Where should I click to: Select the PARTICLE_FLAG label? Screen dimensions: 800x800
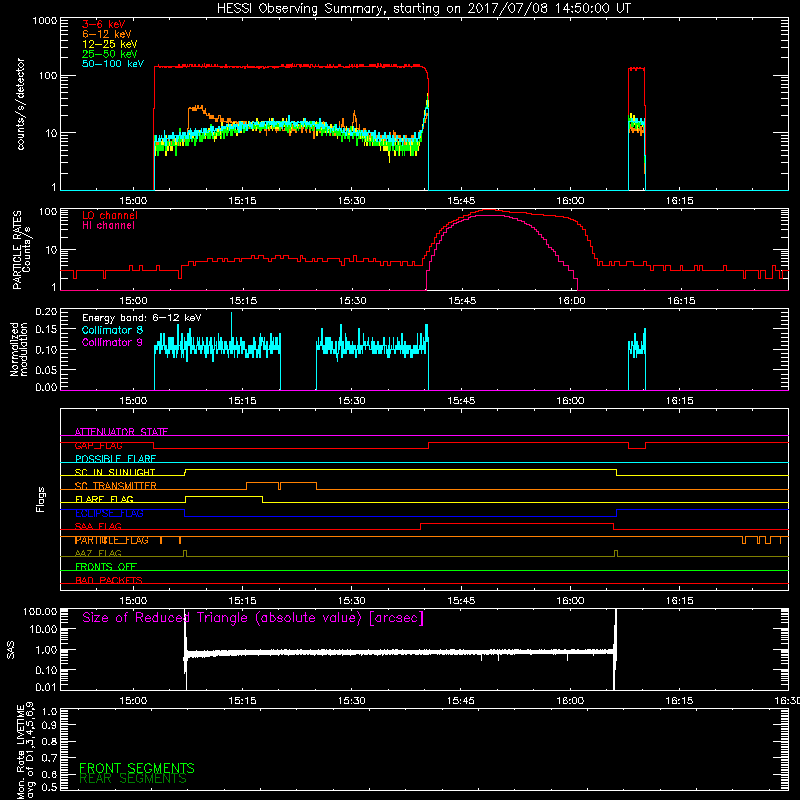pyautogui.click(x=112, y=540)
